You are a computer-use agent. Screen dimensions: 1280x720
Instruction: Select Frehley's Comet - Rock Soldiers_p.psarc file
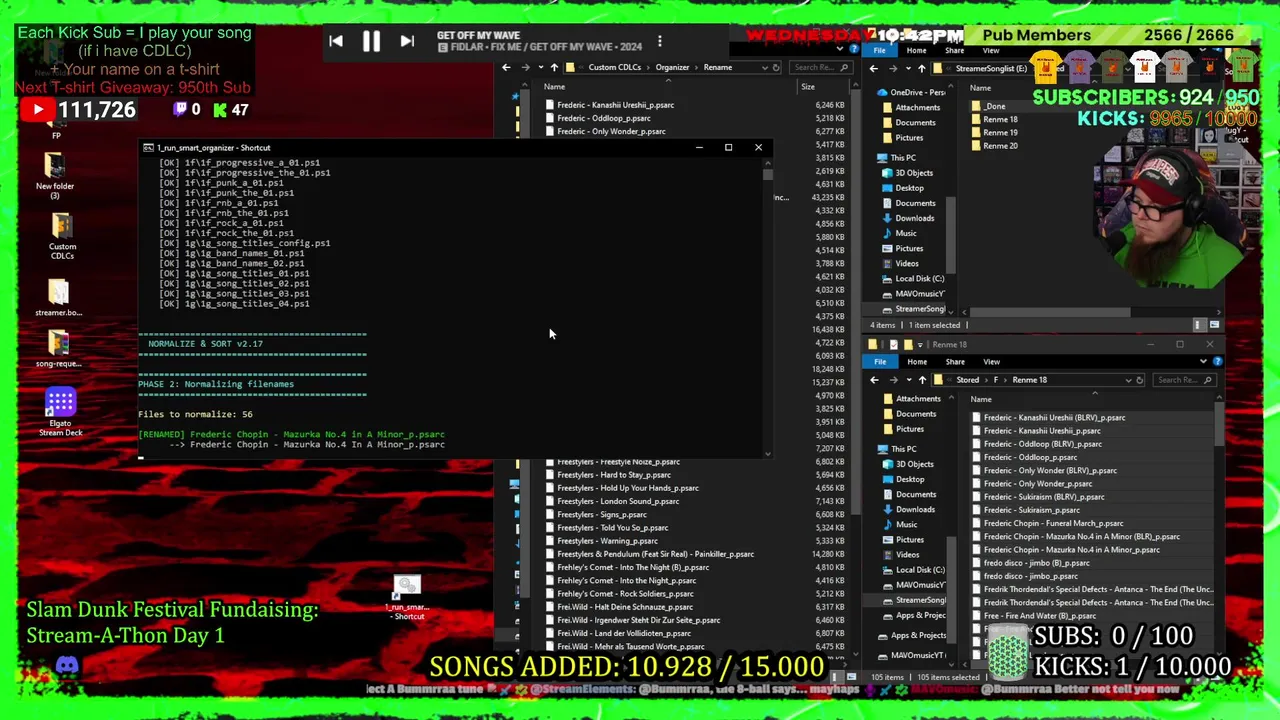(625, 594)
